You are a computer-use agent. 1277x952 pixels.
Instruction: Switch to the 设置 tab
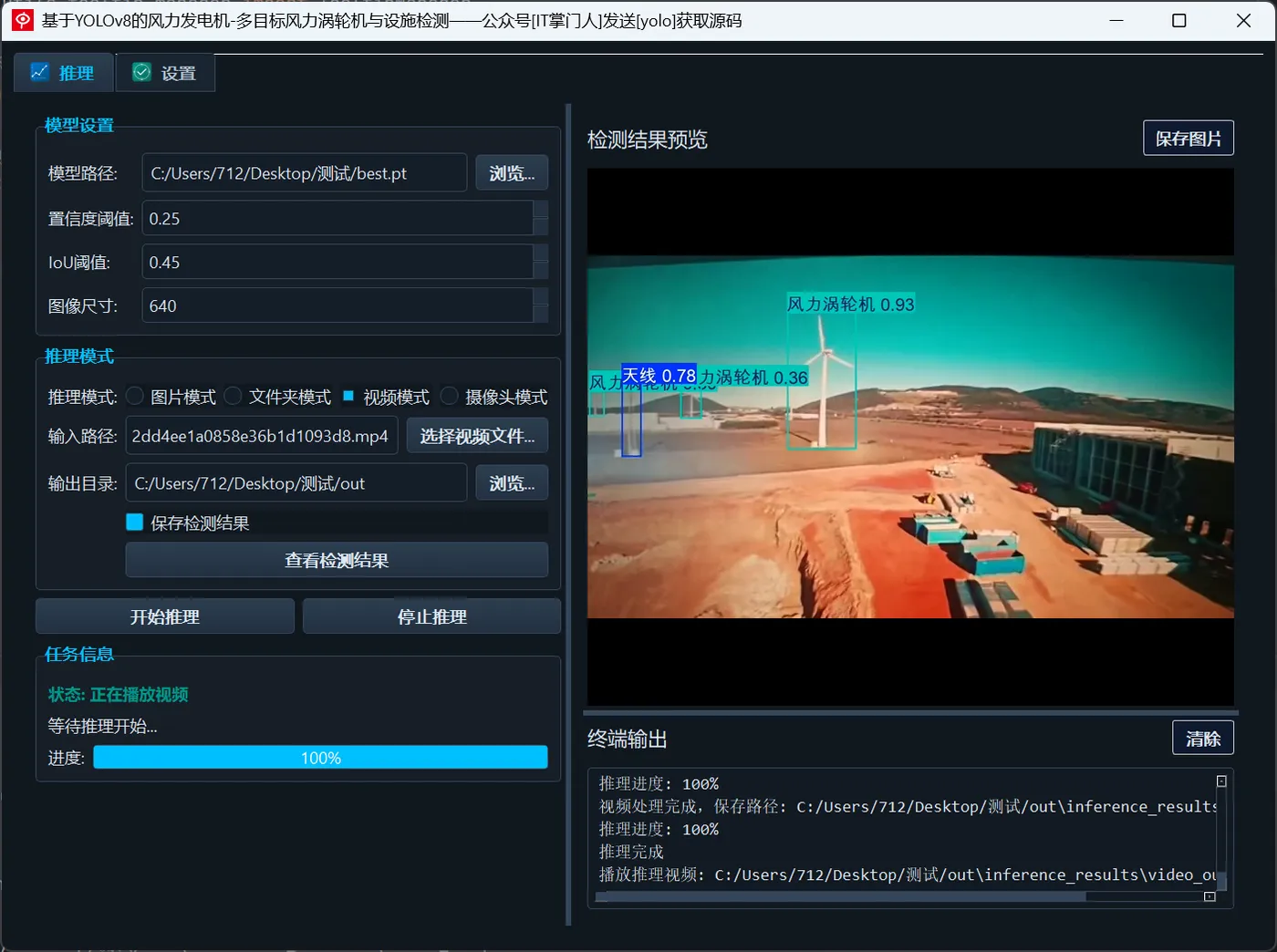tap(165, 73)
